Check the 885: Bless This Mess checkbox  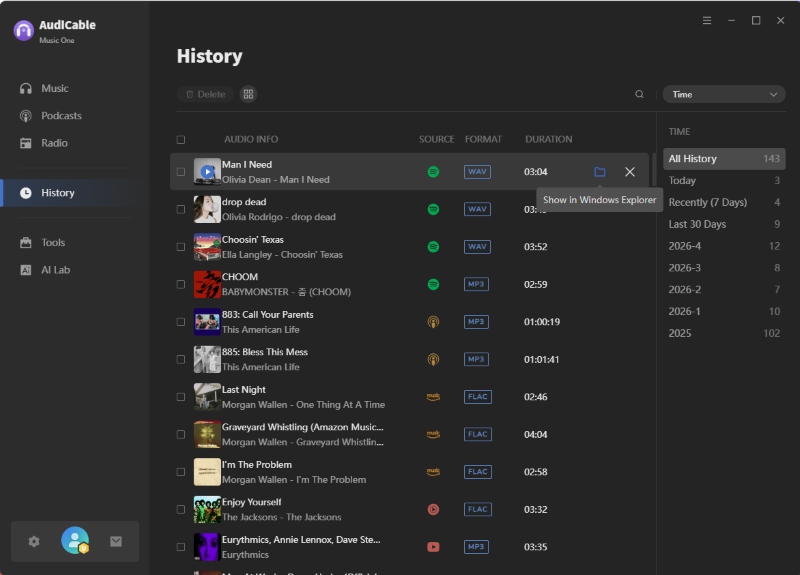181,359
